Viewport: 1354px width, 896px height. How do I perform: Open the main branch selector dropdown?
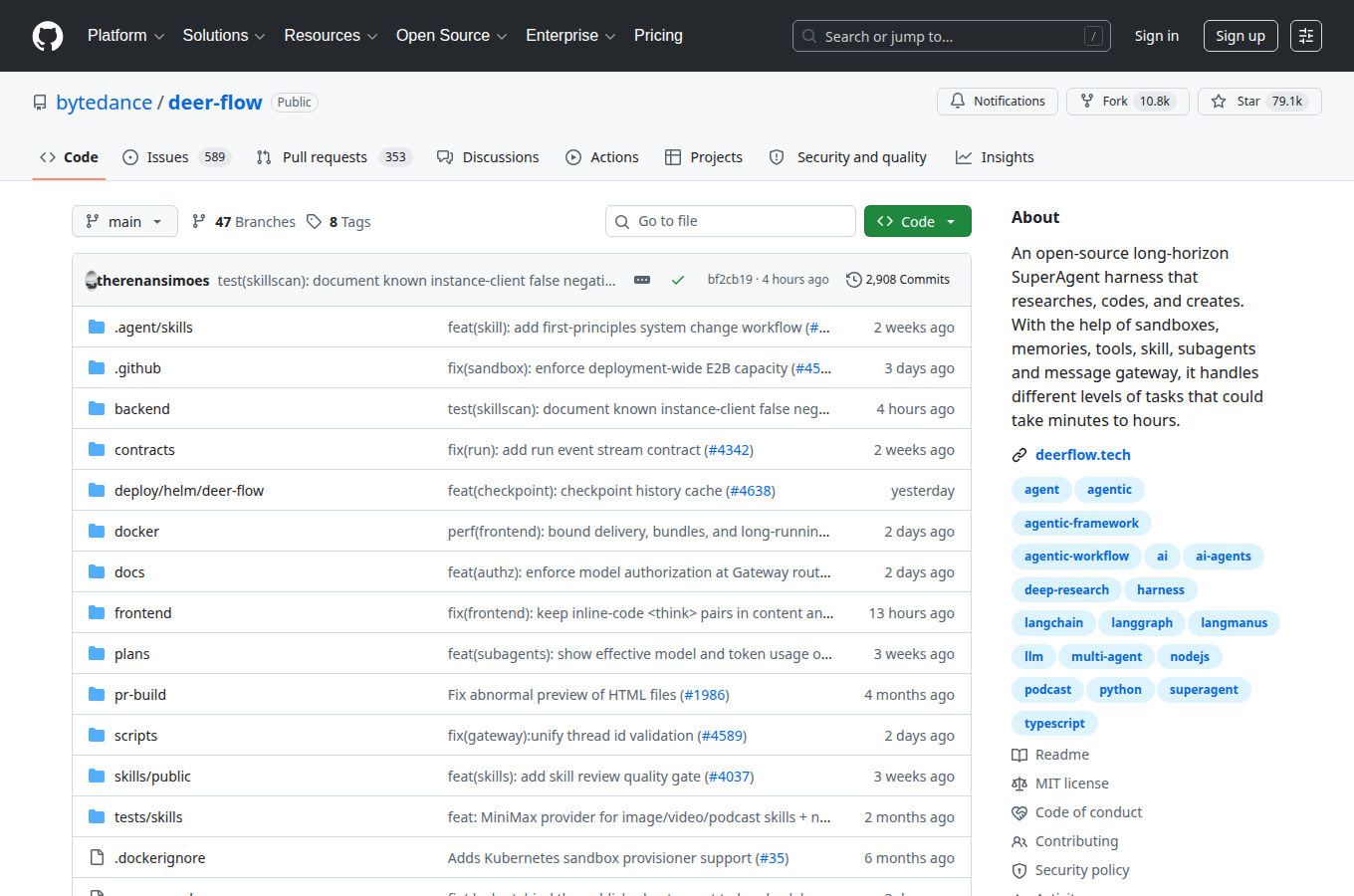coord(124,221)
